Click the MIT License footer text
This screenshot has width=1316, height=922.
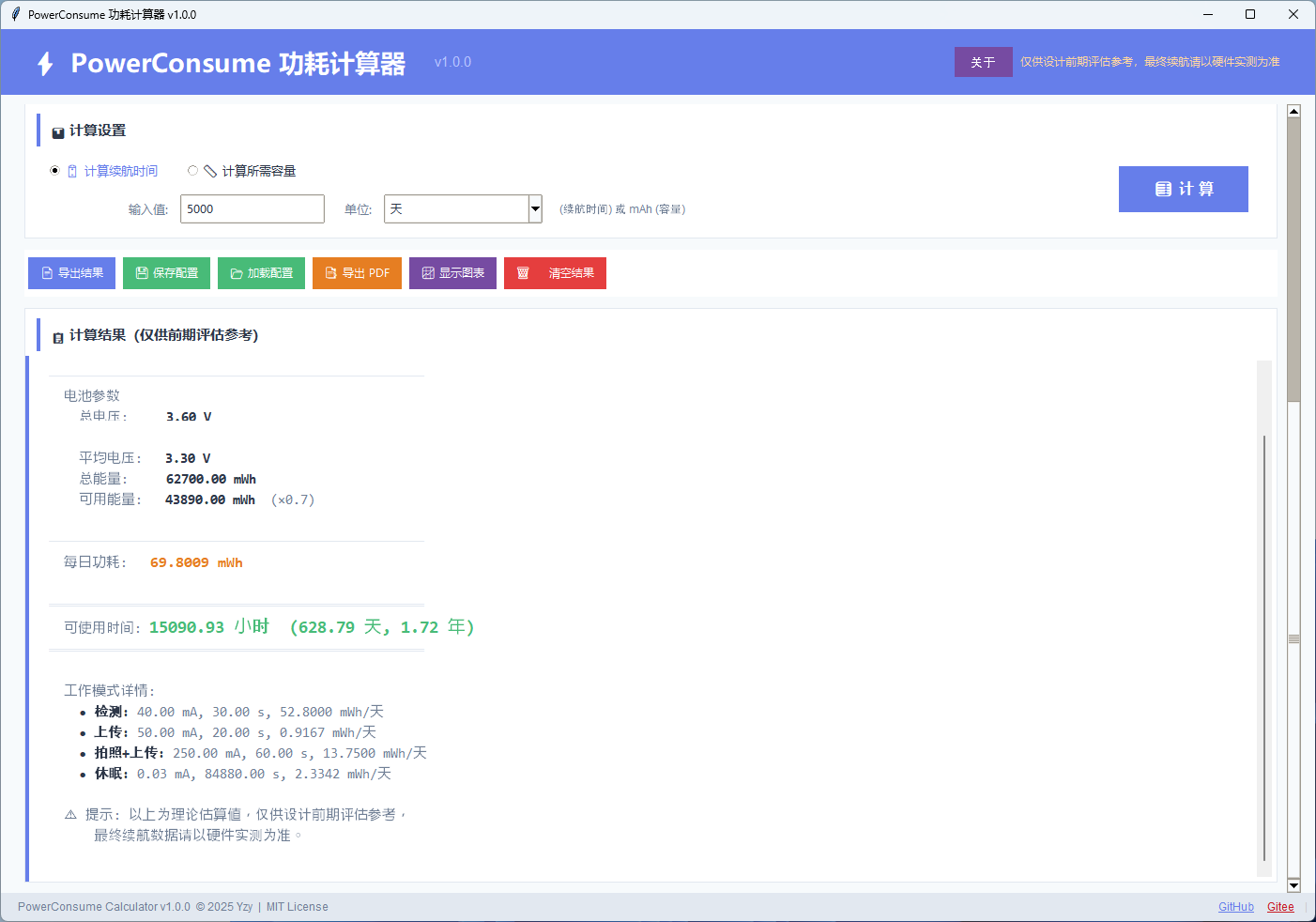298,907
